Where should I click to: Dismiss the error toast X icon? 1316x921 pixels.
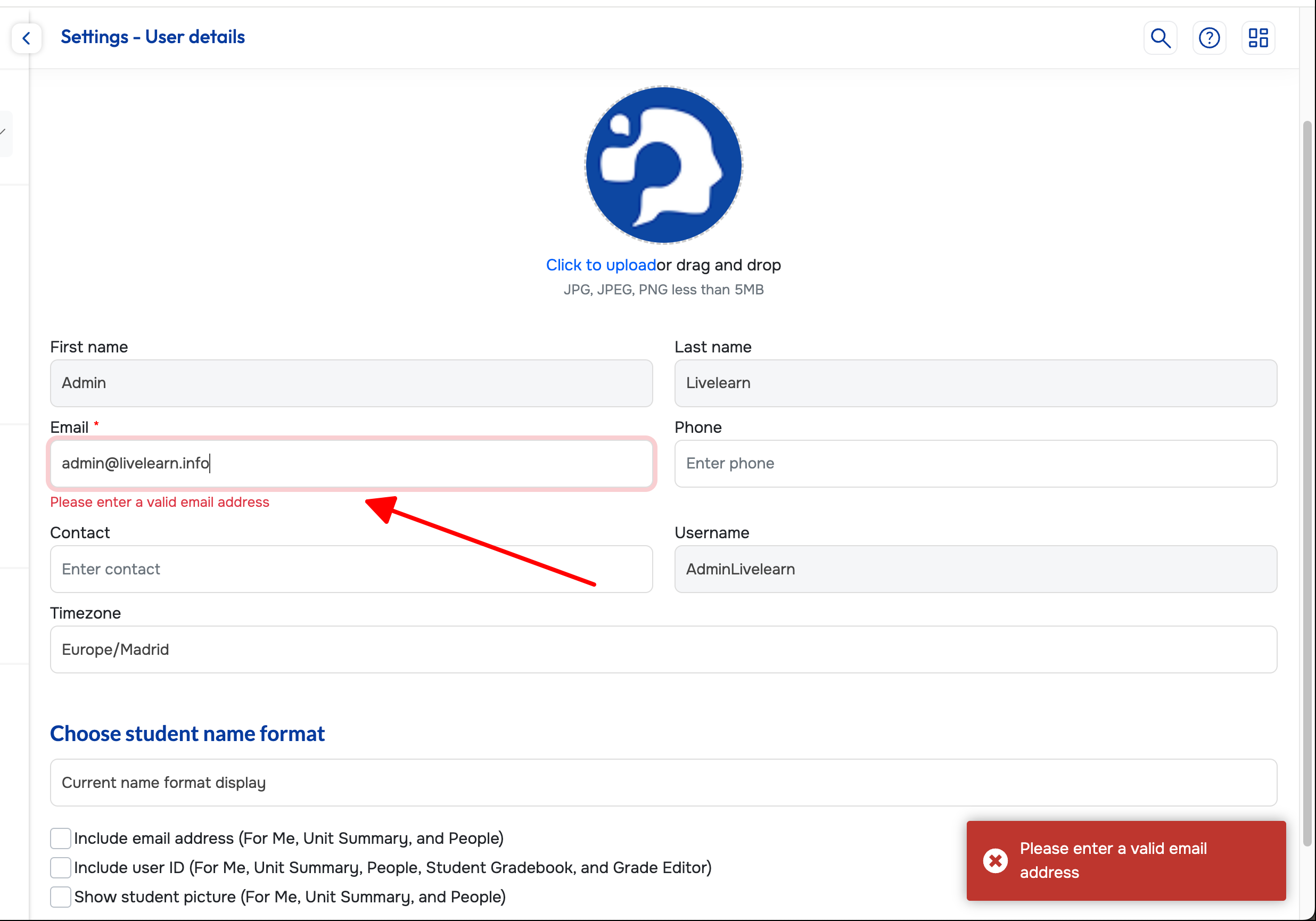pos(995,860)
